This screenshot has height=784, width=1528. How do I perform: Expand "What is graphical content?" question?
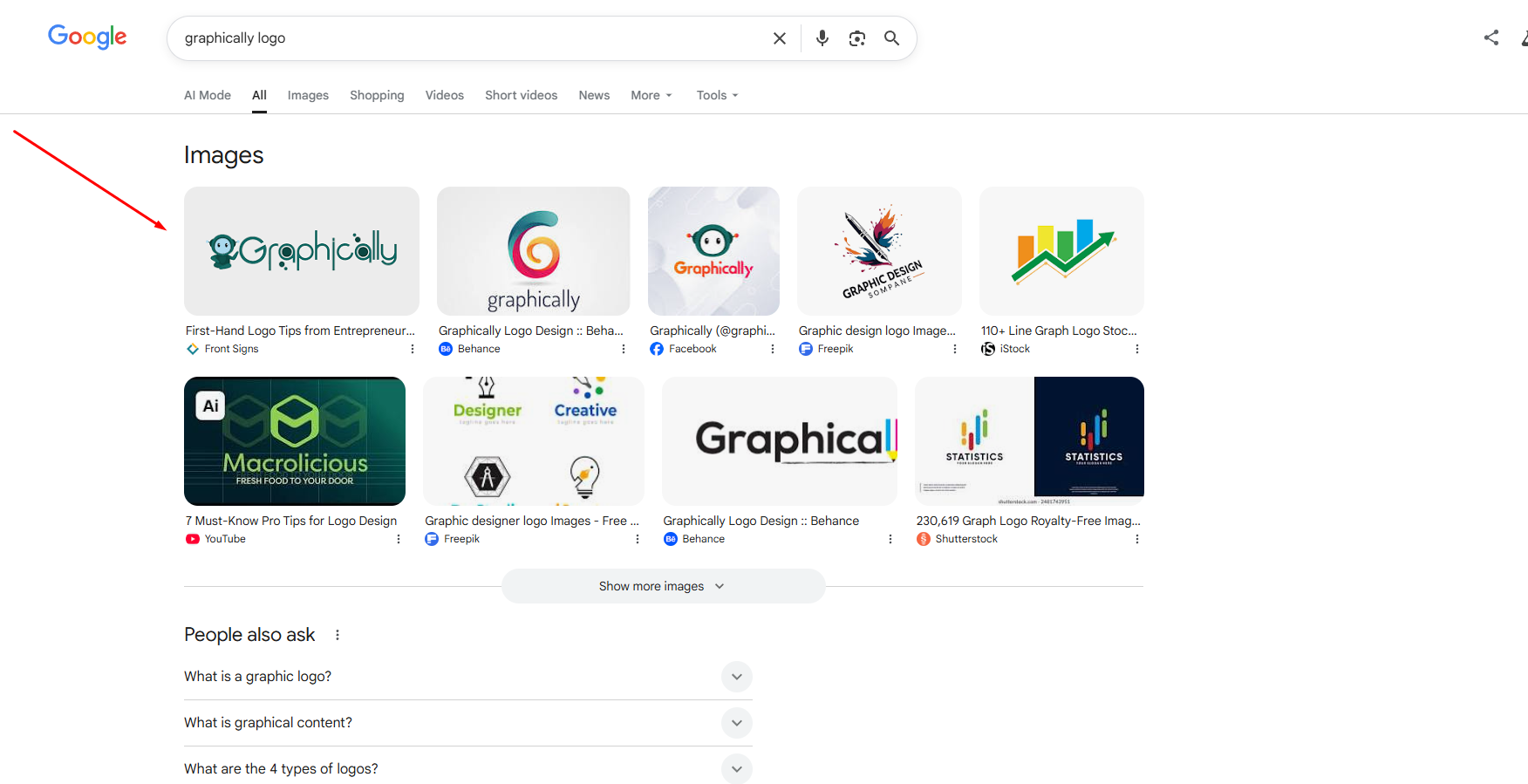736,723
